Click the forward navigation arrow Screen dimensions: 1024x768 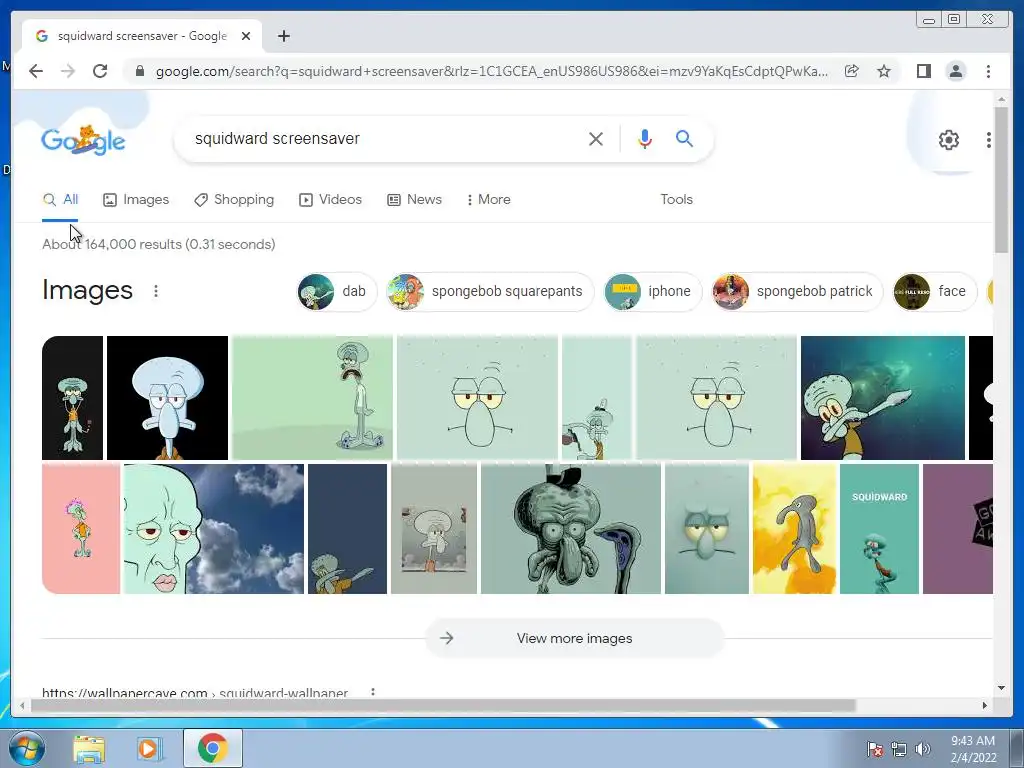[68, 71]
